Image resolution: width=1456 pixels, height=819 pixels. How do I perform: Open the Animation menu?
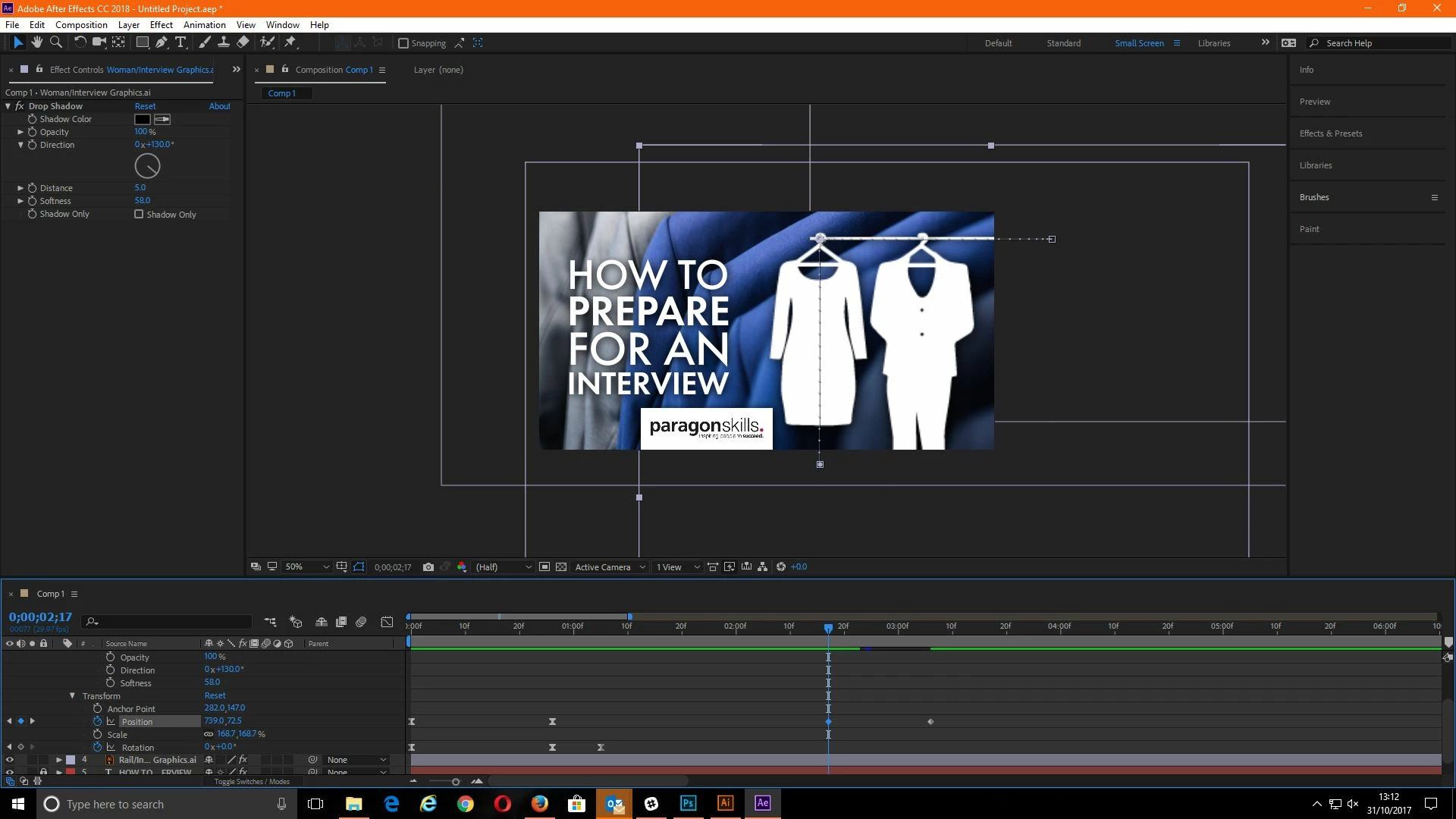click(204, 25)
